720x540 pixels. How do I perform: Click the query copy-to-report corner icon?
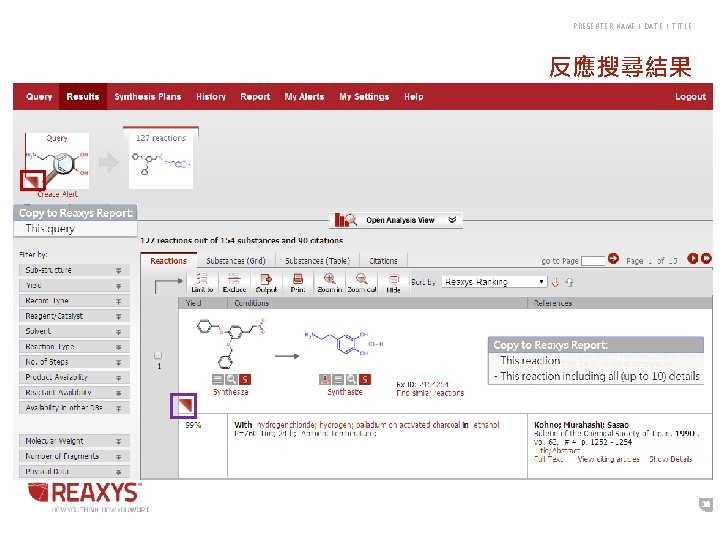pos(33,180)
